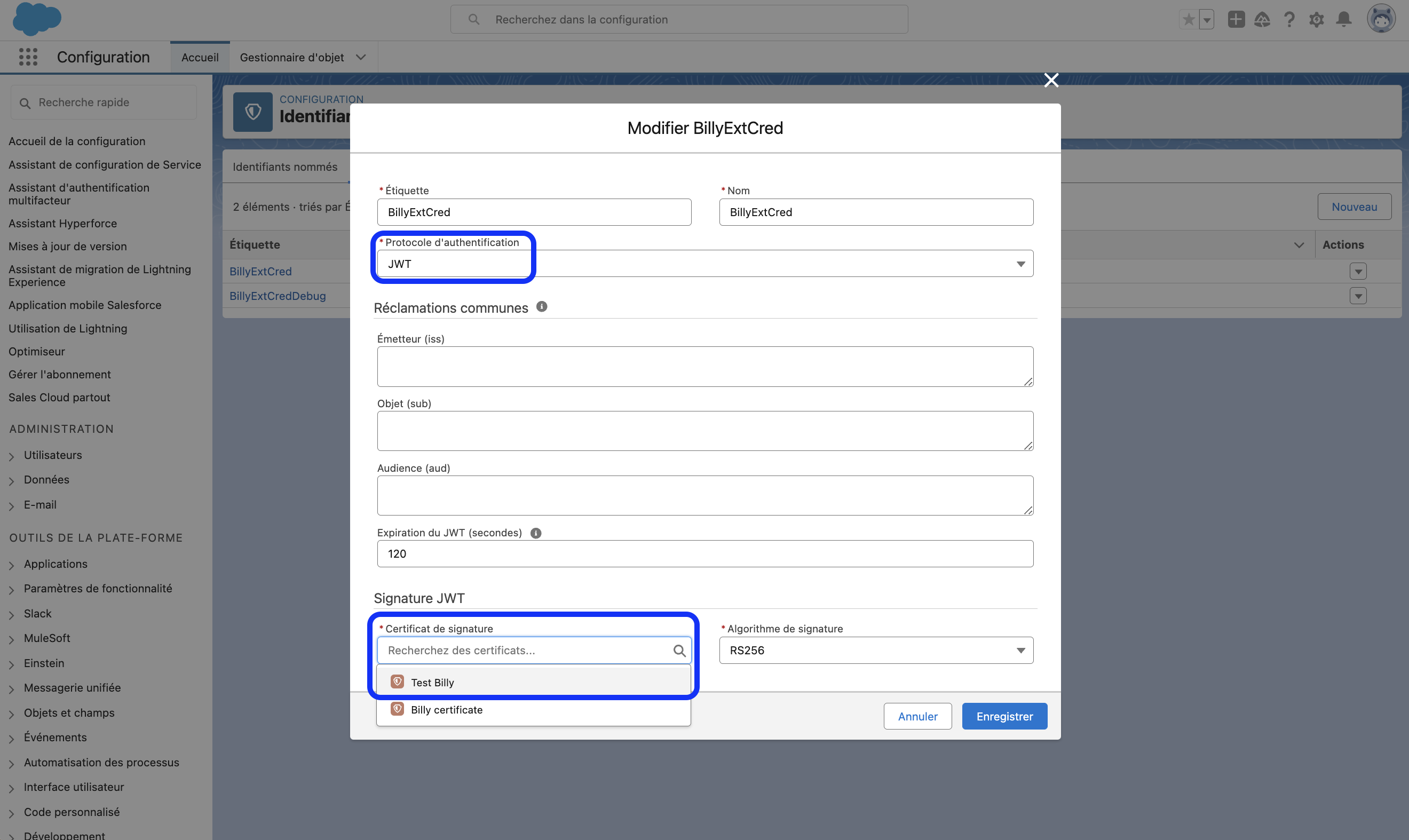Screen dimensions: 1409x840
Task: Expand Automatisation des processus section
Action: tap(11, 764)
